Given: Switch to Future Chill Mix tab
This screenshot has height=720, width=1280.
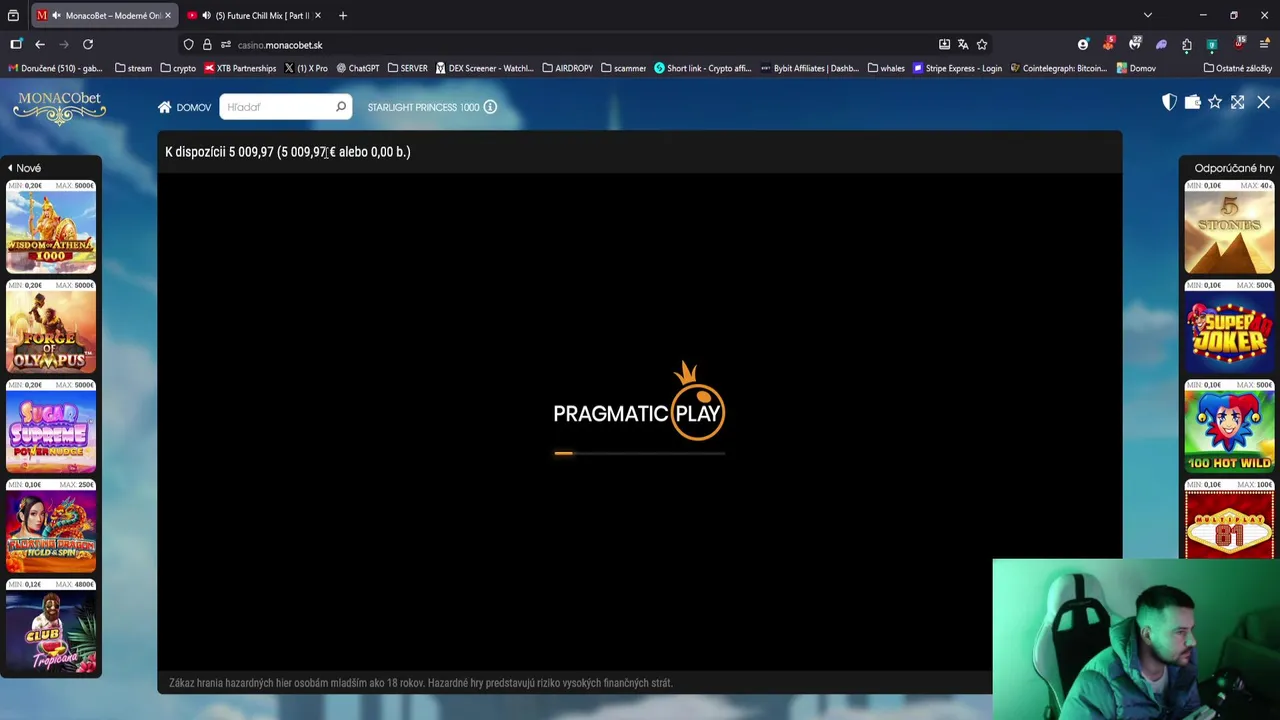Looking at the screenshot, I should click(254, 15).
